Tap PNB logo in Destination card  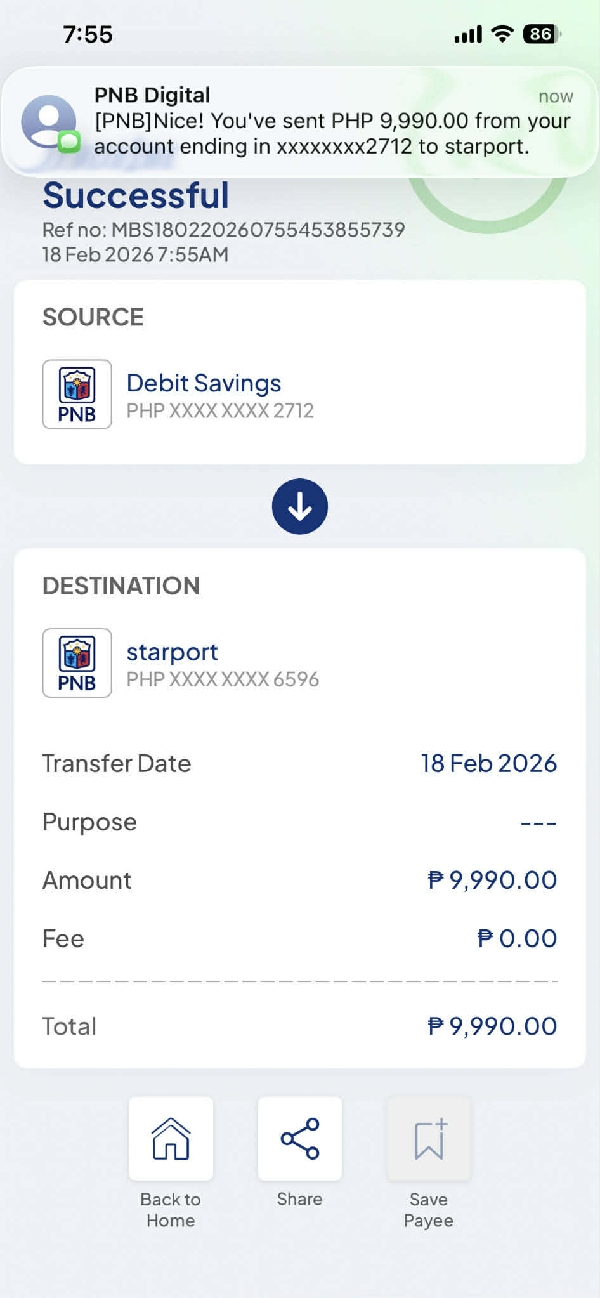coord(77,663)
